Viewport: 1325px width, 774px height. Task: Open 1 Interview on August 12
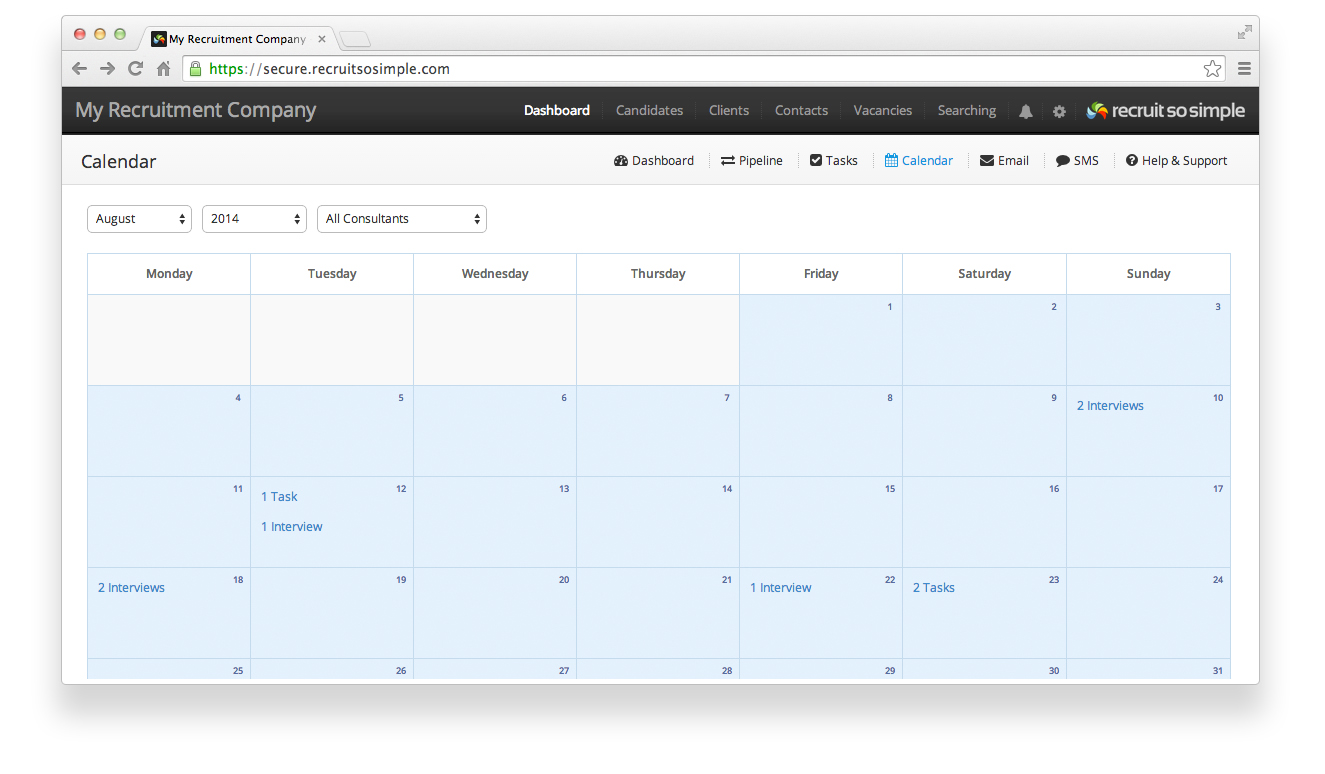click(292, 527)
